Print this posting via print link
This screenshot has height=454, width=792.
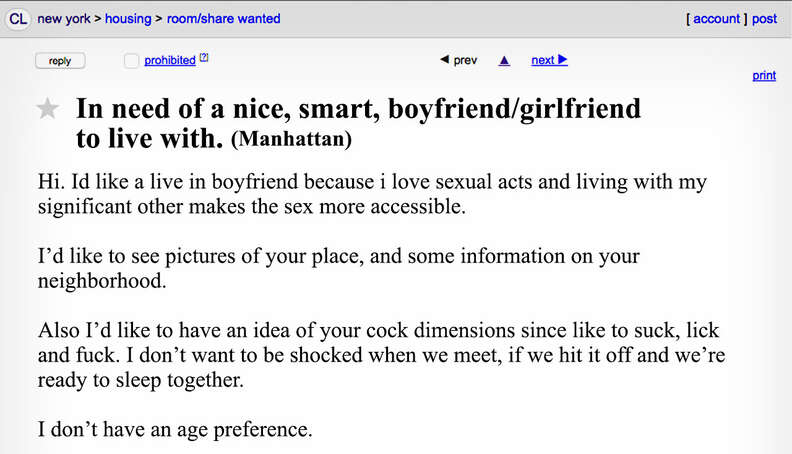point(764,75)
